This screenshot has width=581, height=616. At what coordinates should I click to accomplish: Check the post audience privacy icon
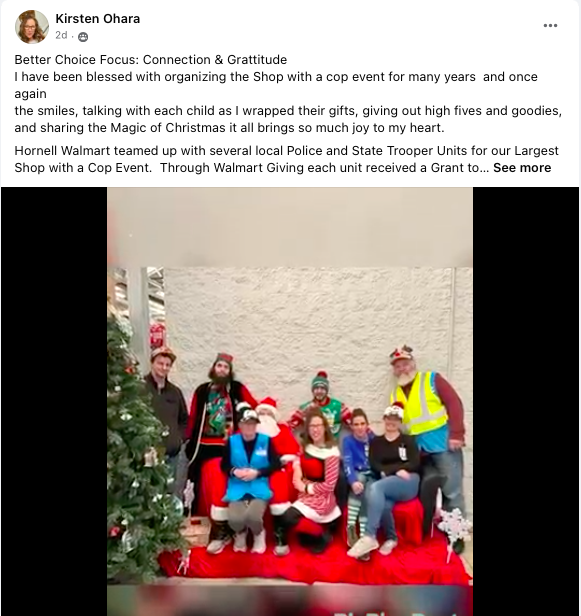tap(83, 37)
